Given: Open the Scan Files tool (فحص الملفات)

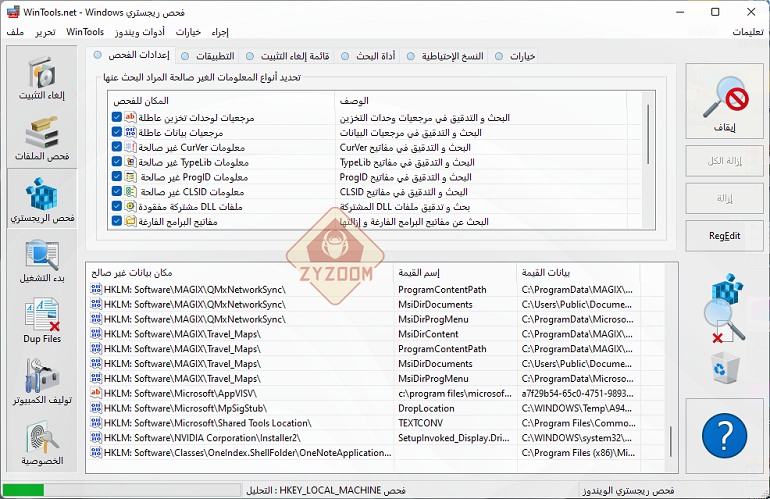Looking at the screenshot, I should pos(42,139).
